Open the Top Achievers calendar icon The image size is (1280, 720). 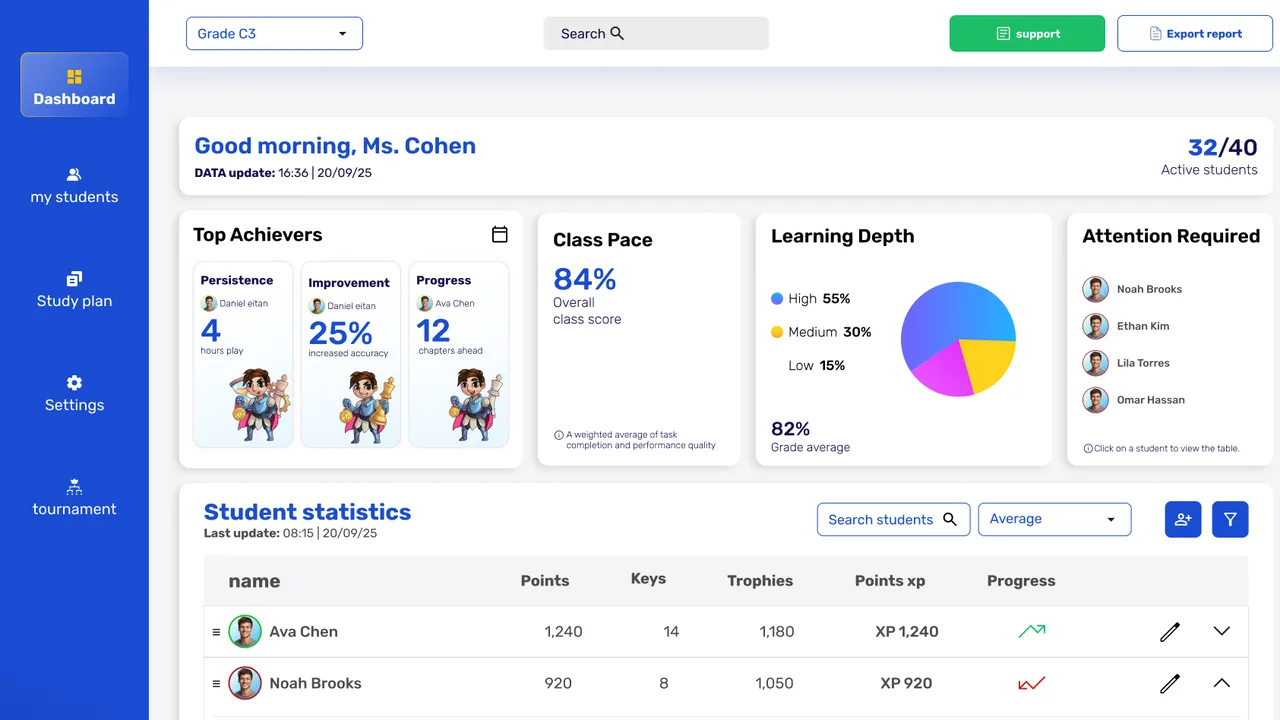click(x=500, y=234)
